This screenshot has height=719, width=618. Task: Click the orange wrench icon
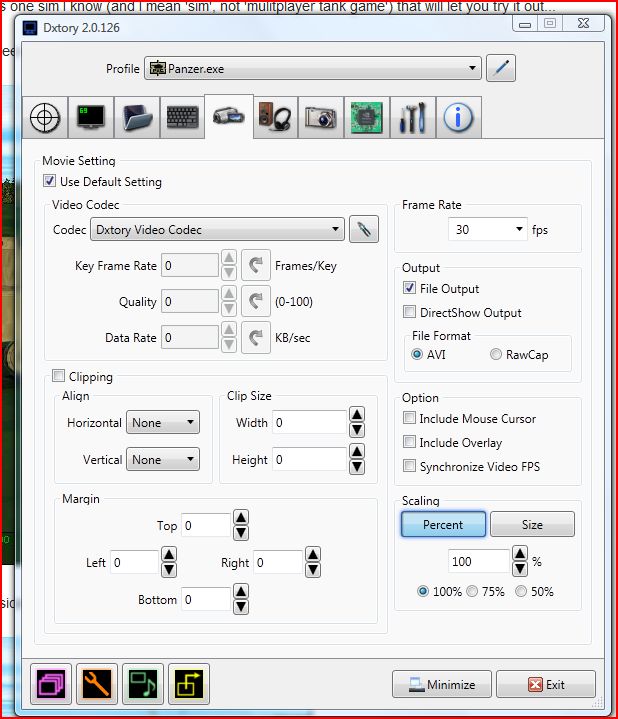pos(97,684)
